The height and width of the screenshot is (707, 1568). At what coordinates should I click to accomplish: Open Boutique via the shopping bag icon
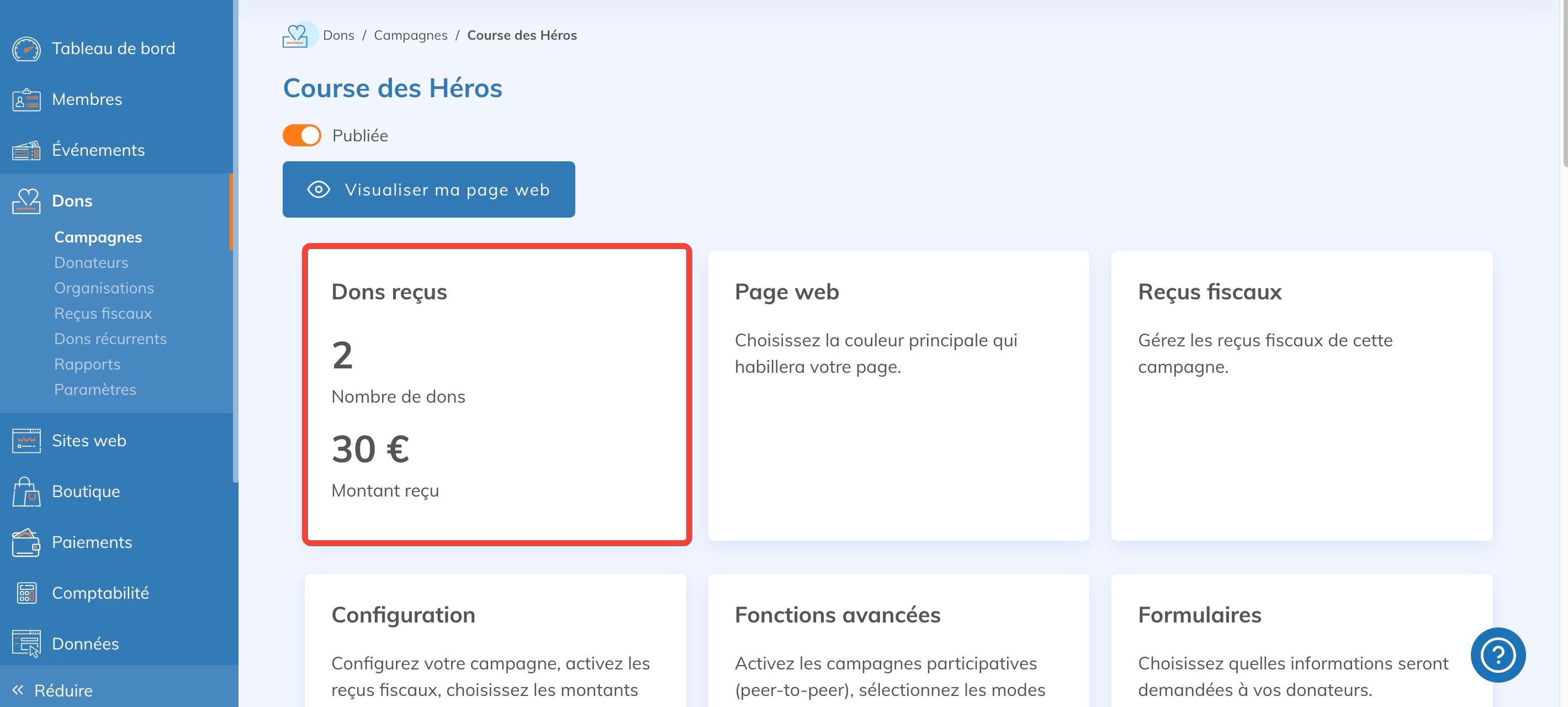26,492
